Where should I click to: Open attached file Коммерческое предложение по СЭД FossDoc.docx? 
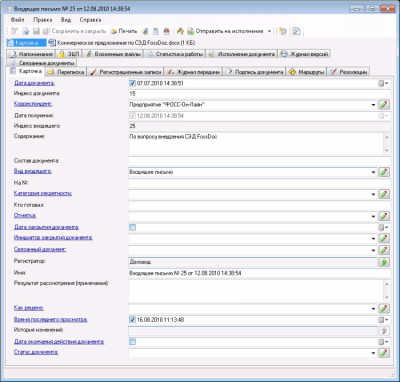[x=122, y=43]
